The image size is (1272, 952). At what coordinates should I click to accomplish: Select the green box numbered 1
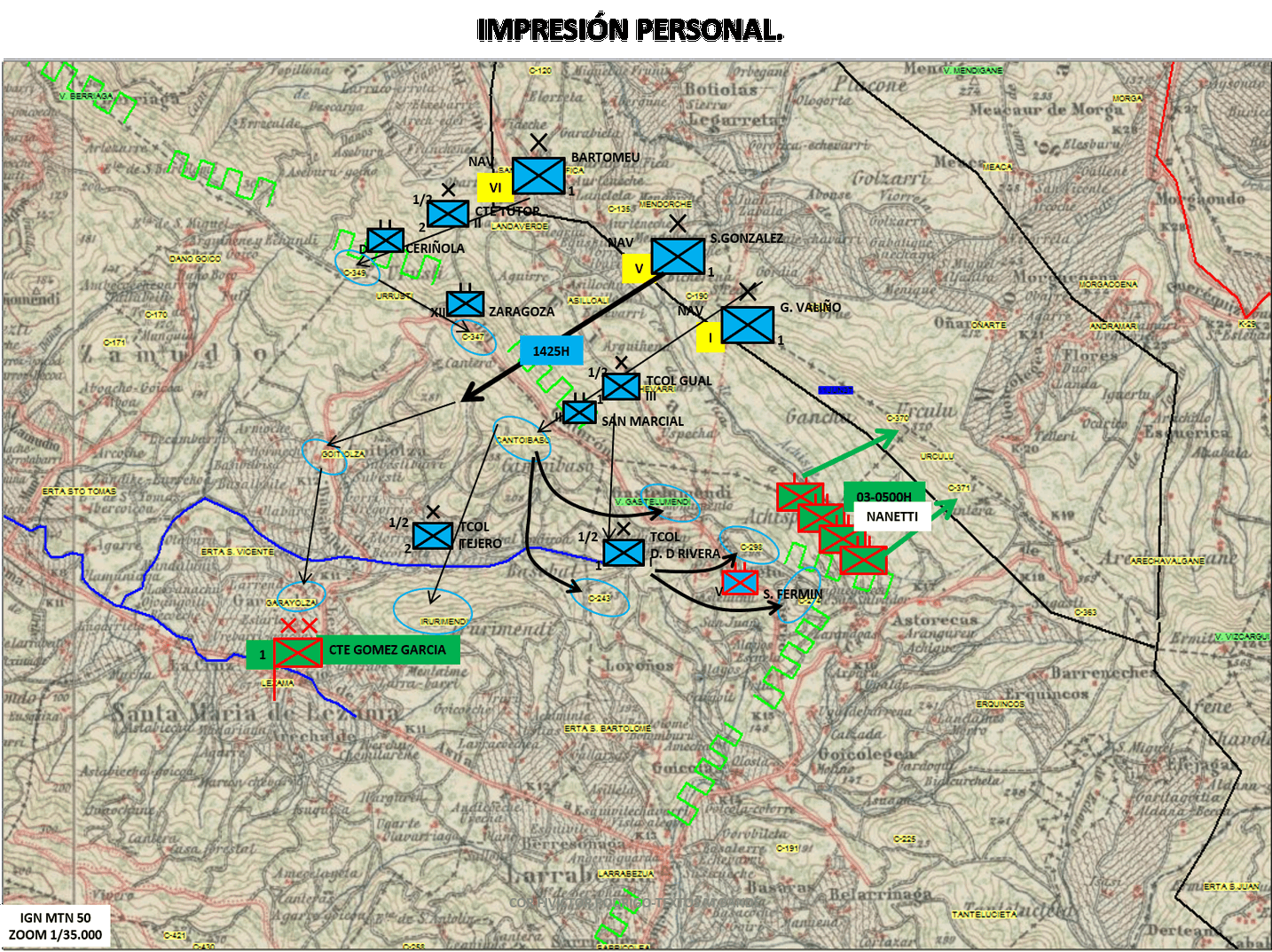(x=261, y=655)
